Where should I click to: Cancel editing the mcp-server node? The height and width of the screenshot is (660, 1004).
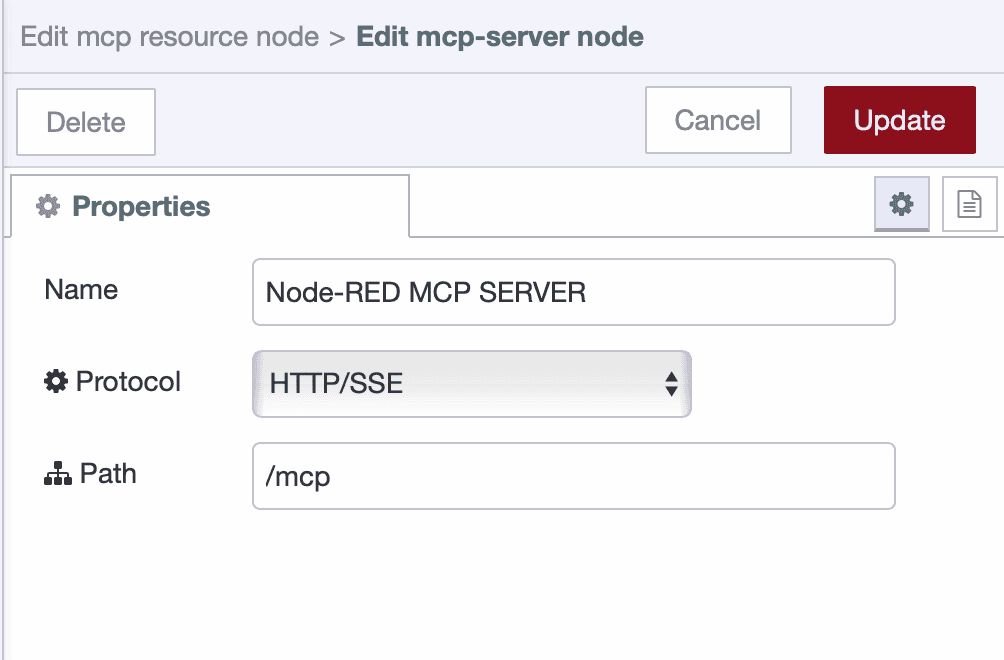coord(717,120)
